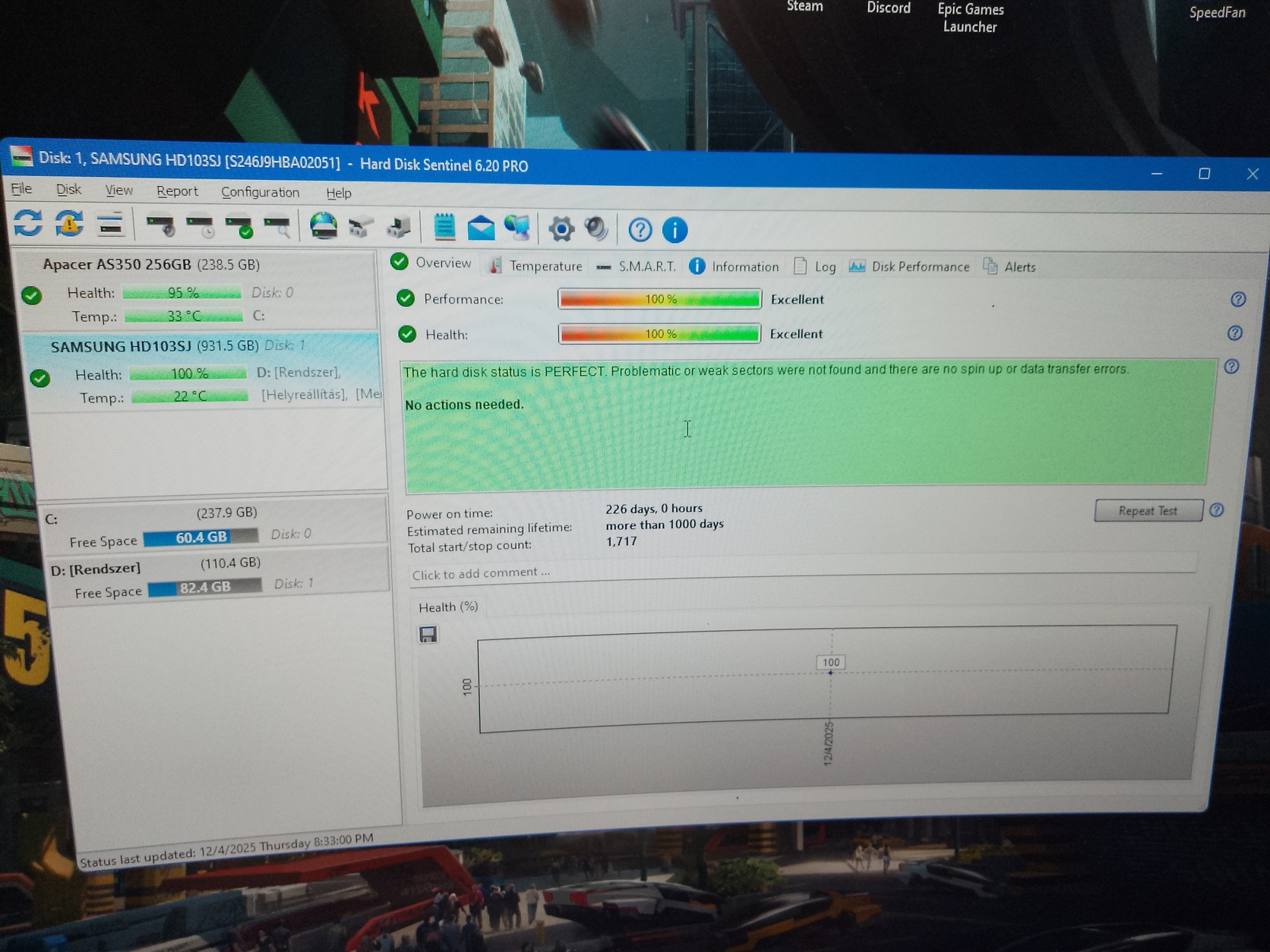Image resolution: width=1270 pixels, height=952 pixels.
Task: Click the 22 °C temperature bar for Samsung disk
Action: point(190,396)
